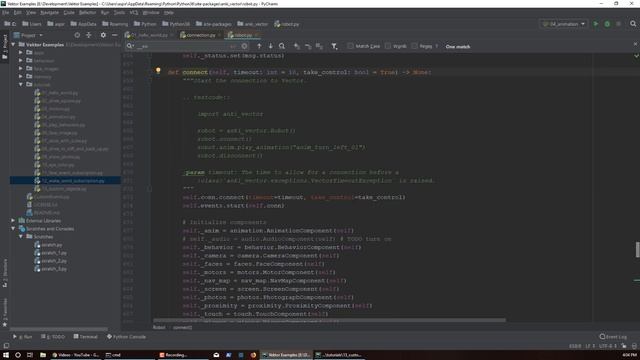Expand the apps folder in project tree
The width and height of the screenshot is (640, 360).
[21, 53]
